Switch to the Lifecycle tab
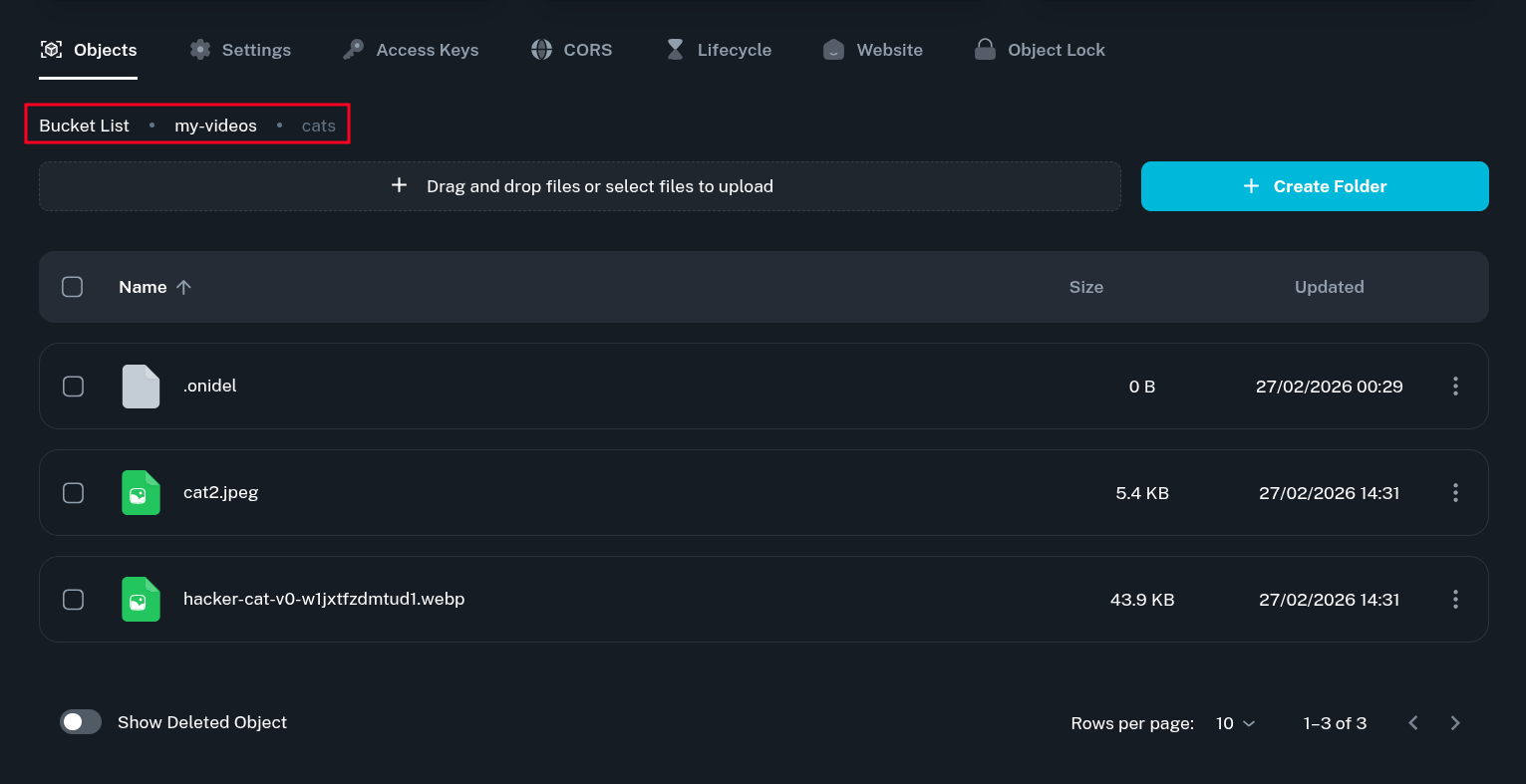1526x784 pixels. [719, 50]
